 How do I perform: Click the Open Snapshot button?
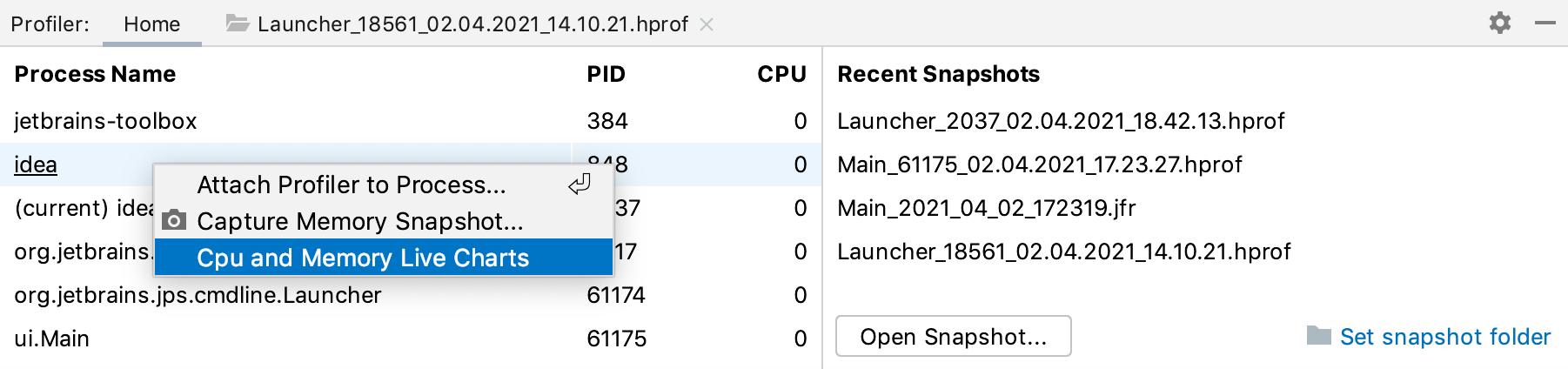[x=954, y=336]
